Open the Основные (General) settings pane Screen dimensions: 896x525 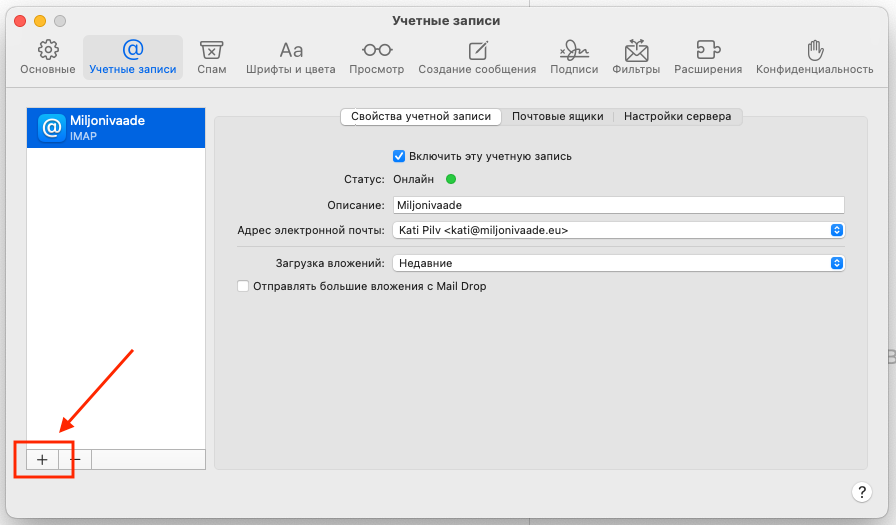47,57
